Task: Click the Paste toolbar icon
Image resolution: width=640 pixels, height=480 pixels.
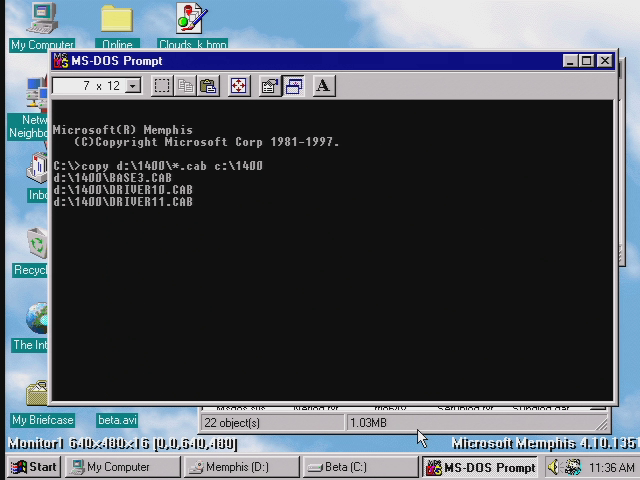Action: pyautogui.click(x=209, y=86)
